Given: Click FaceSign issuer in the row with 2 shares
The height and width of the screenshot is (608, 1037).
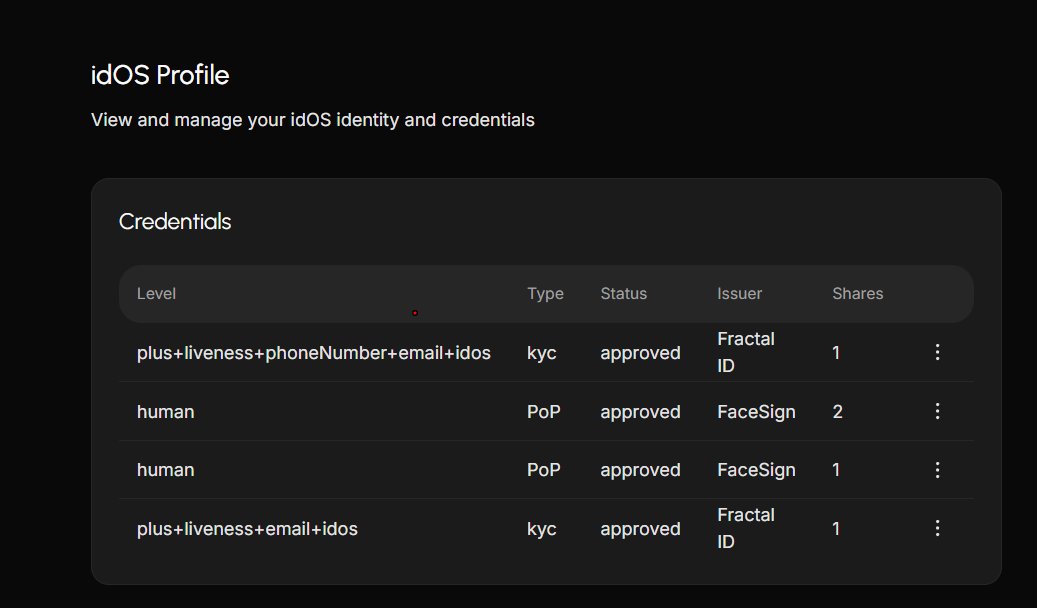Looking at the screenshot, I should 757,412.
